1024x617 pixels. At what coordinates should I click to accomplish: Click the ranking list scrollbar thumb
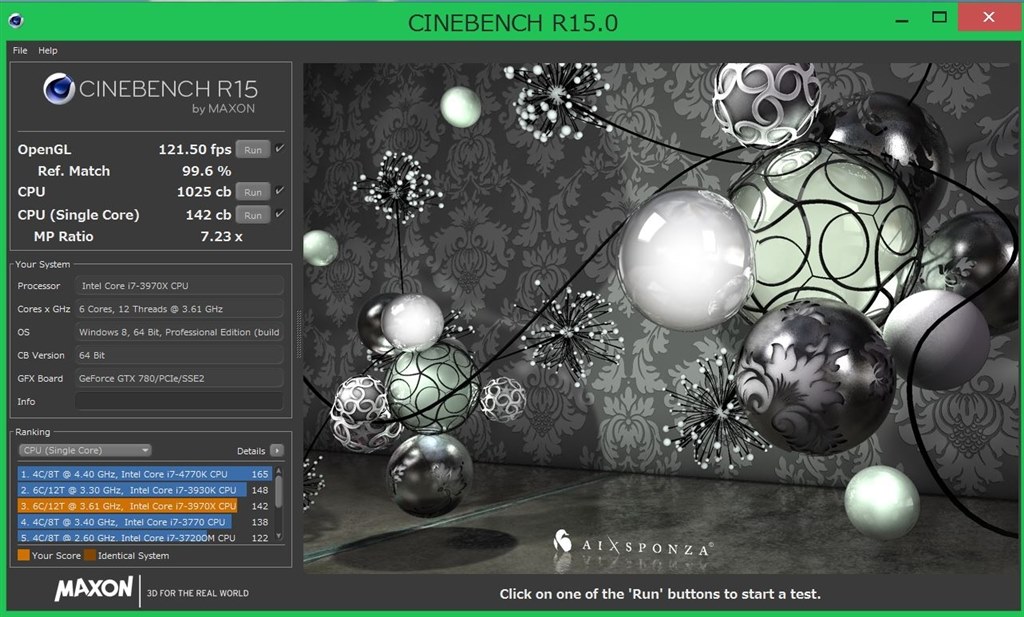(279, 492)
